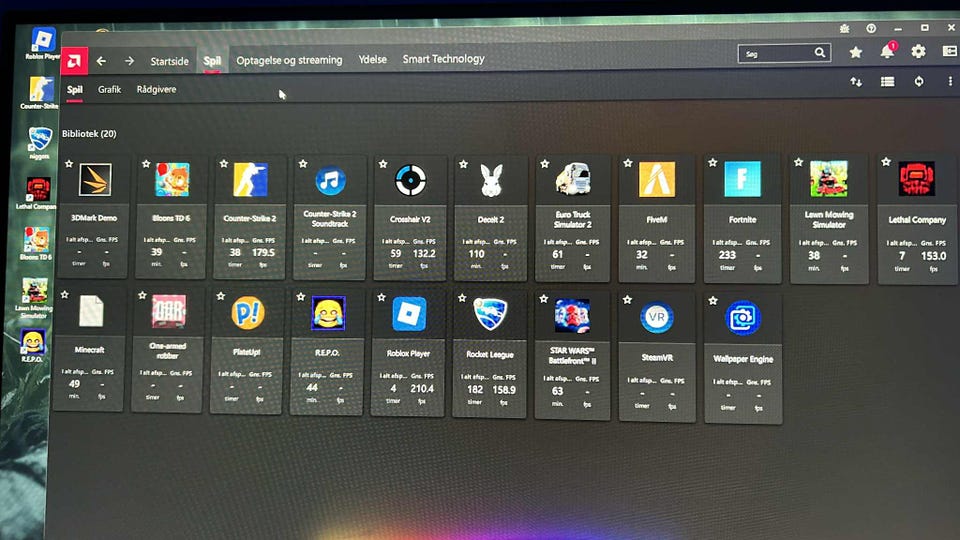This screenshot has height=540, width=960.
Task: Open the notifications bell
Action: click(x=887, y=51)
